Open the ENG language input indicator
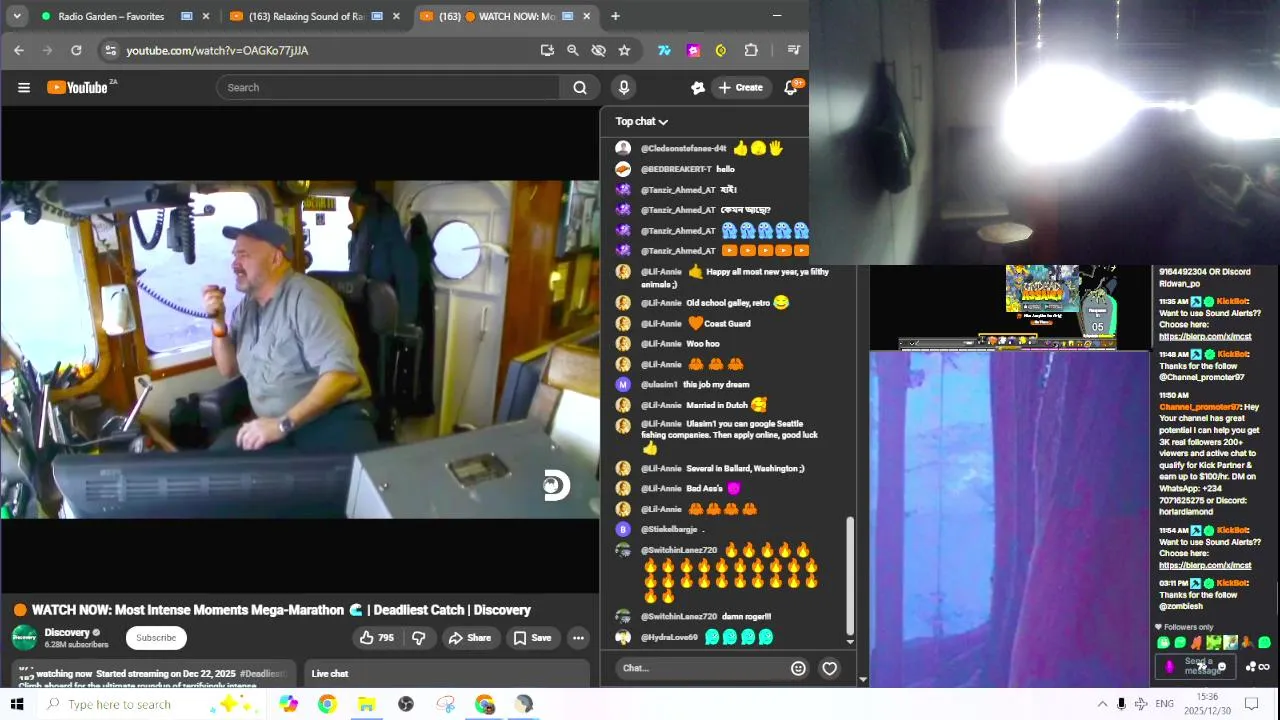 [x=1164, y=704]
